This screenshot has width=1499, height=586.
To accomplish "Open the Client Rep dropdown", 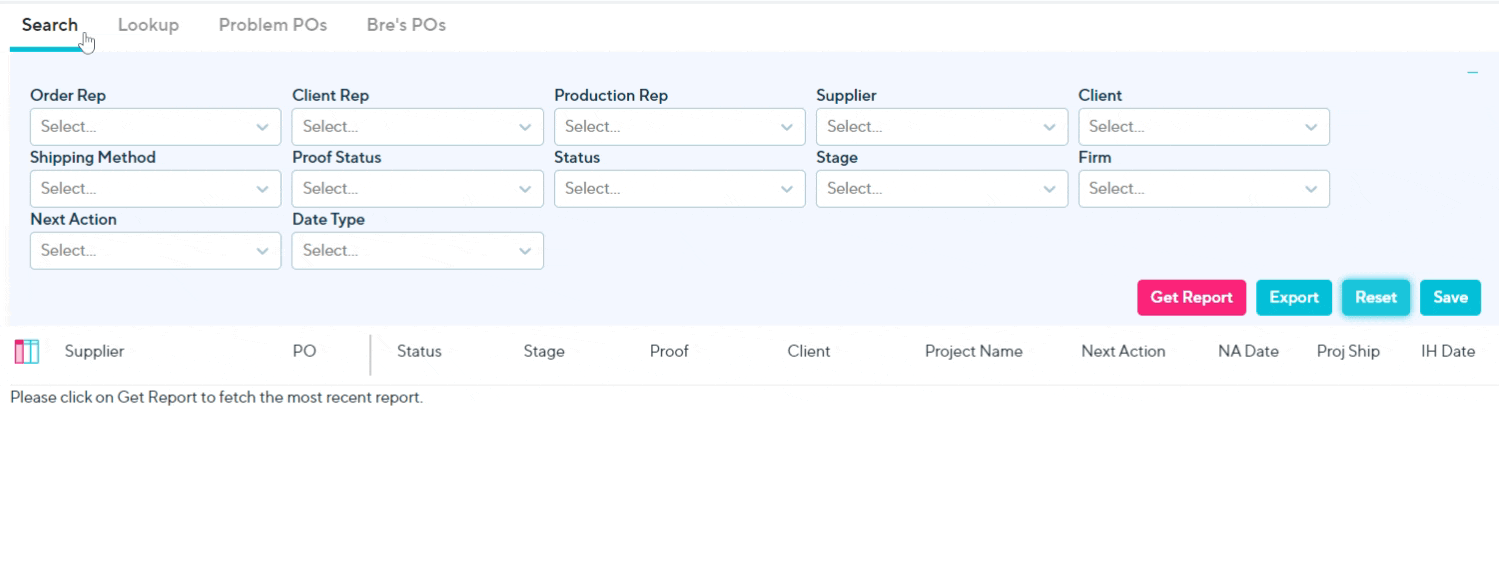I will pyautogui.click(x=417, y=126).
